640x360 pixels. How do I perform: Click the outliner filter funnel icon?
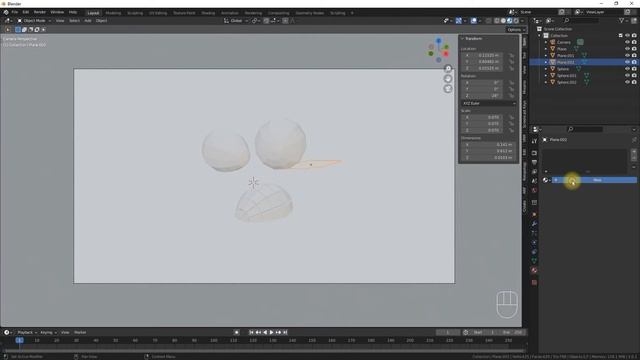(621, 20)
